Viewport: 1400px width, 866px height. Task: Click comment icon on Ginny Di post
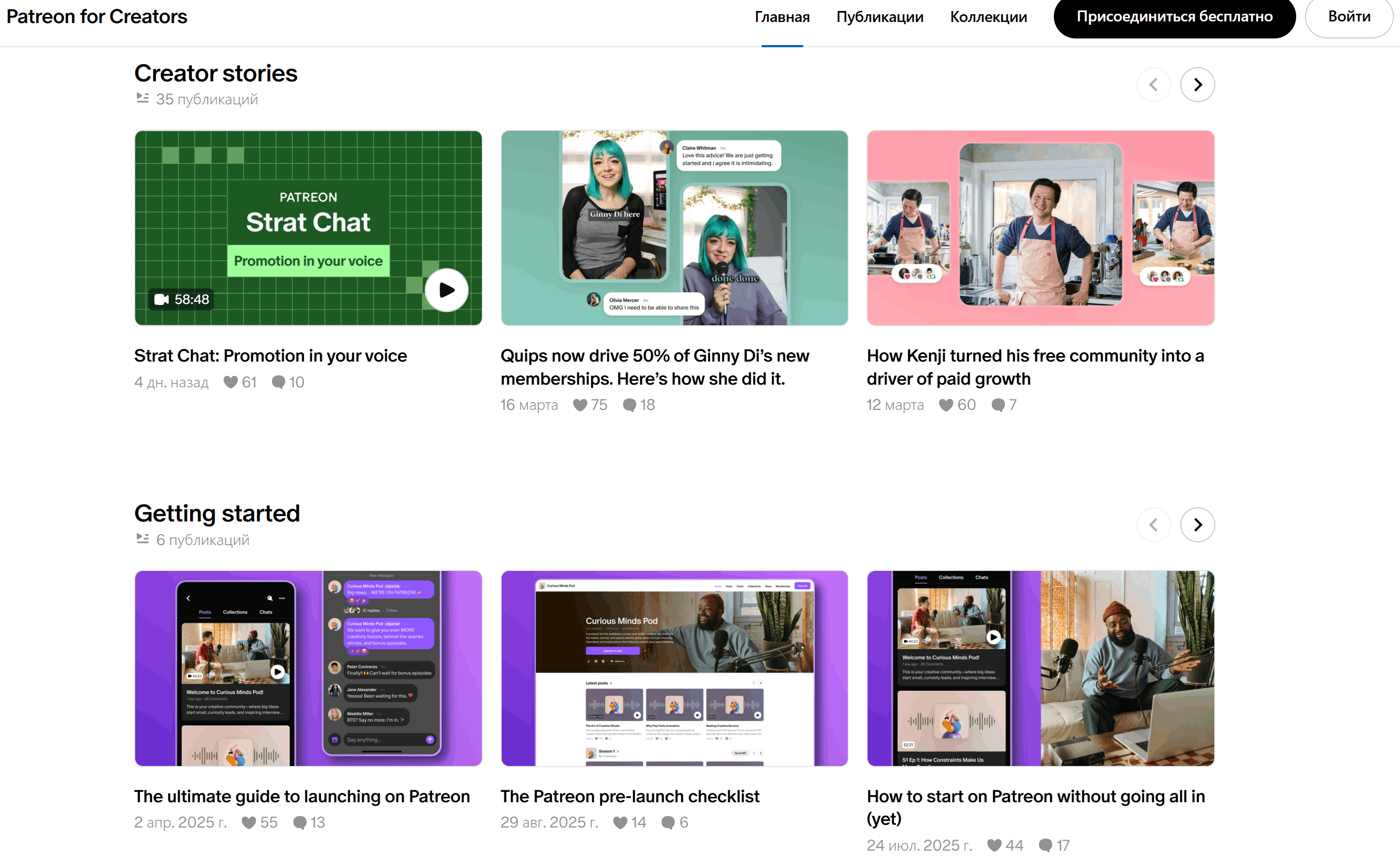click(x=629, y=405)
